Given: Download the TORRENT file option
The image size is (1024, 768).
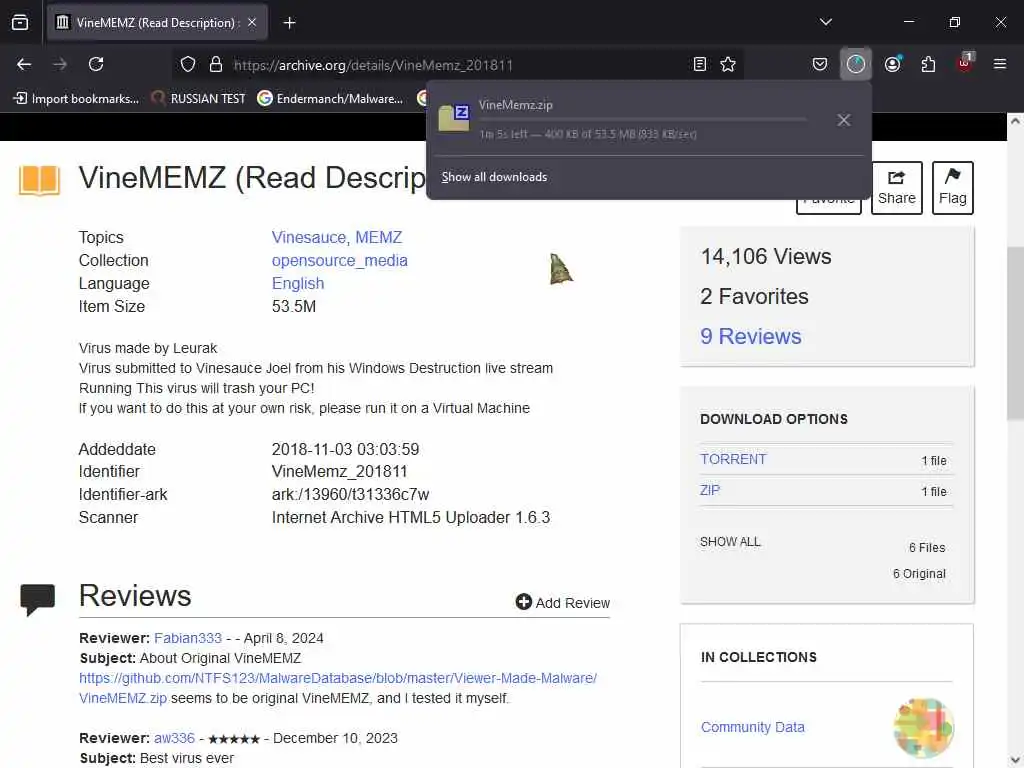Looking at the screenshot, I should point(733,459).
